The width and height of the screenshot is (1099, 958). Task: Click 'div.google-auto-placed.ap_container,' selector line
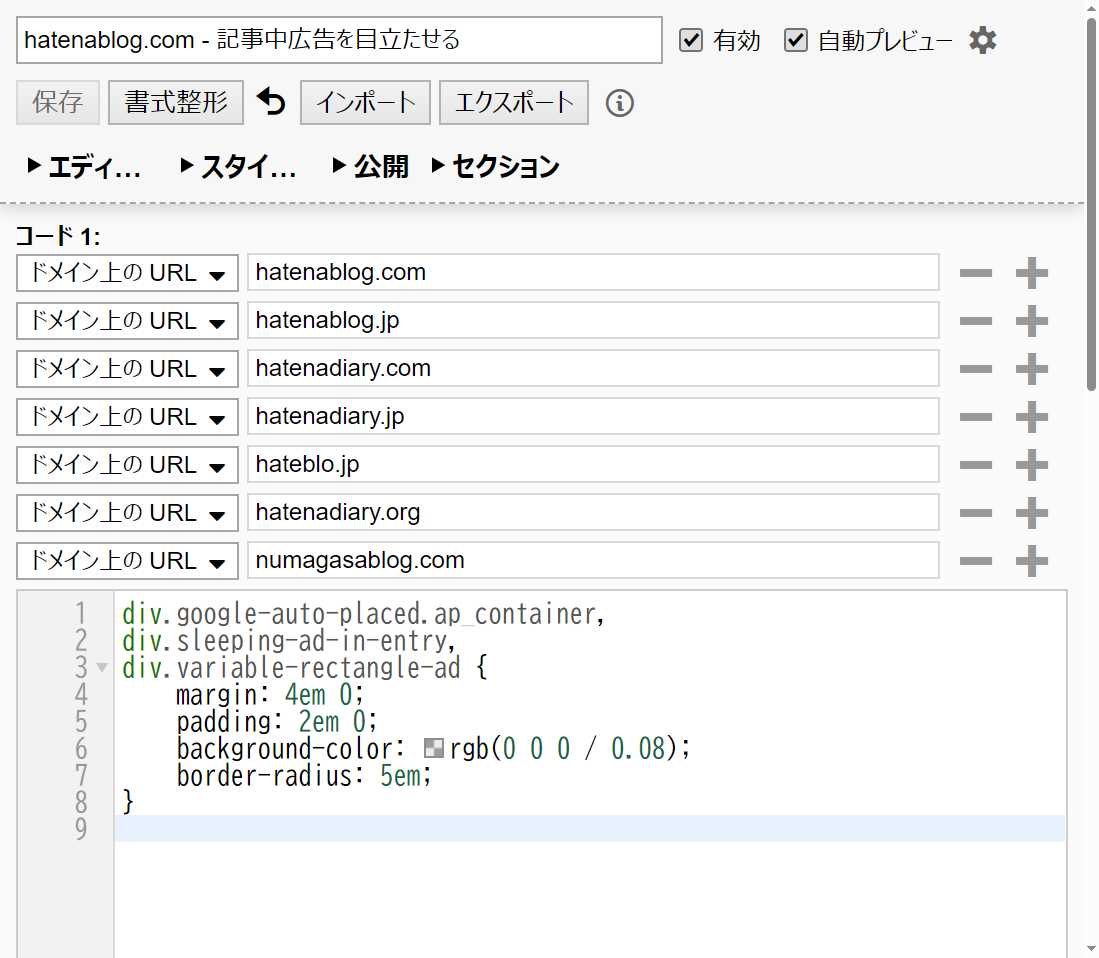[x=363, y=614]
